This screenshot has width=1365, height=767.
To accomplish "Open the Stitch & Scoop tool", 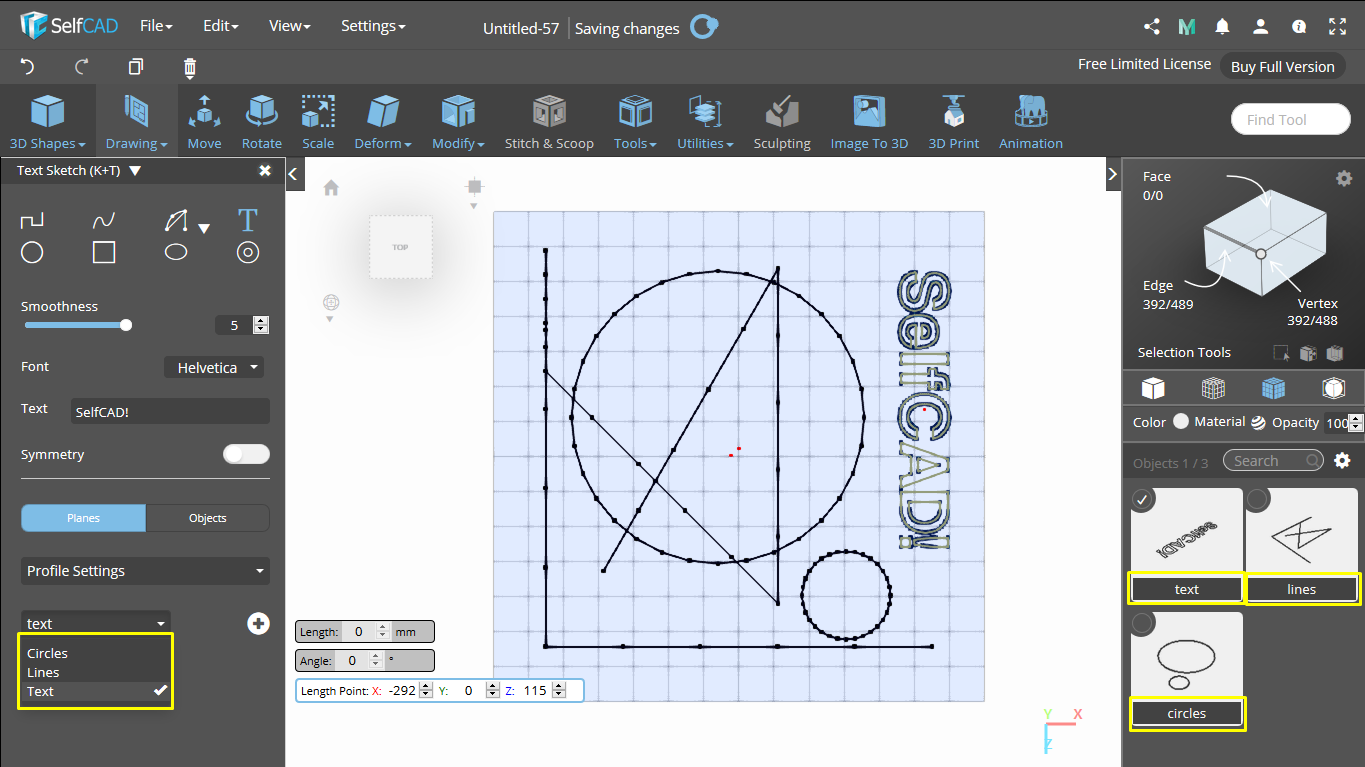I will coord(549,123).
